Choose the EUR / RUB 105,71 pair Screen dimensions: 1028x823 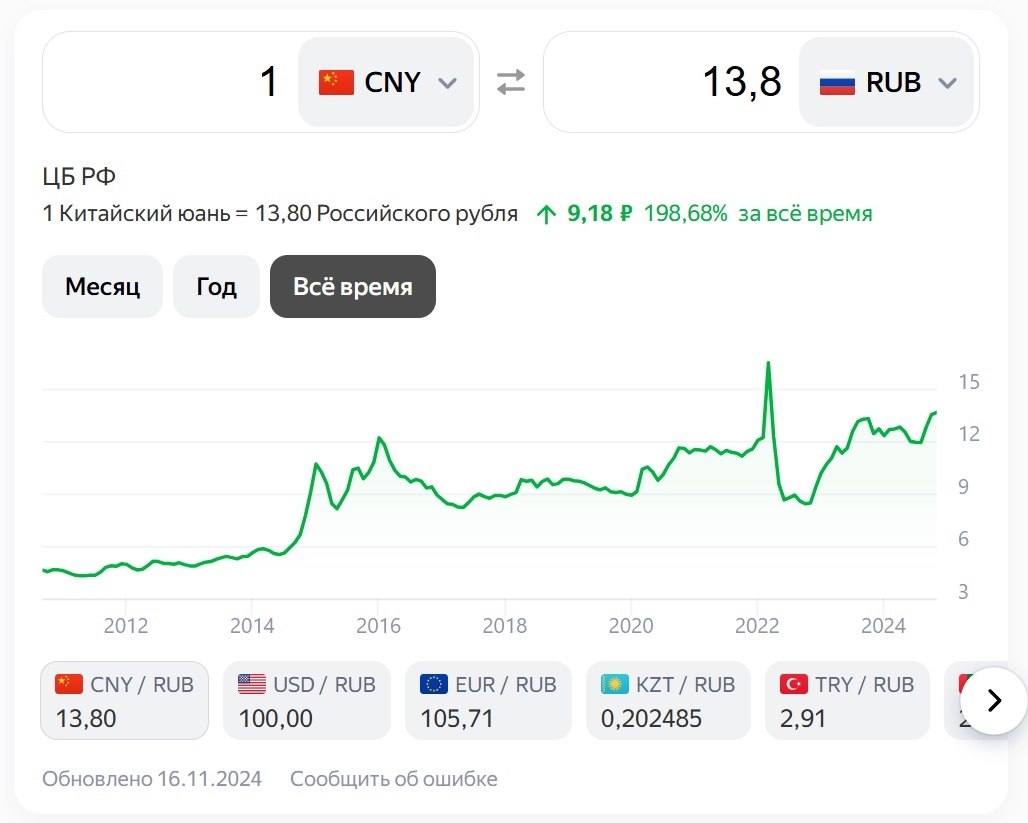(487, 700)
